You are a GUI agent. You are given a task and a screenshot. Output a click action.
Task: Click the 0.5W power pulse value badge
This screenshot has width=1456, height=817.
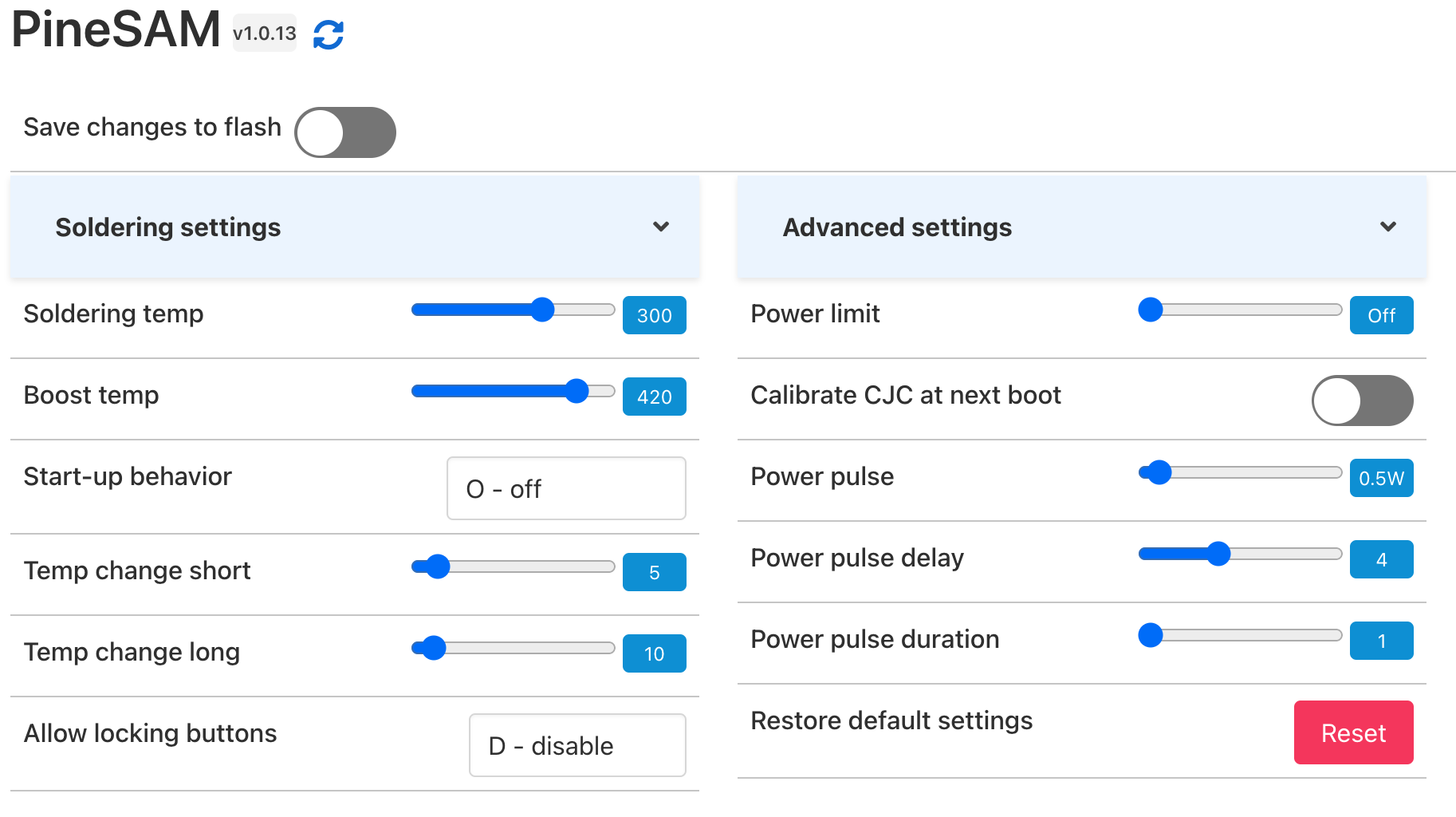point(1381,477)
